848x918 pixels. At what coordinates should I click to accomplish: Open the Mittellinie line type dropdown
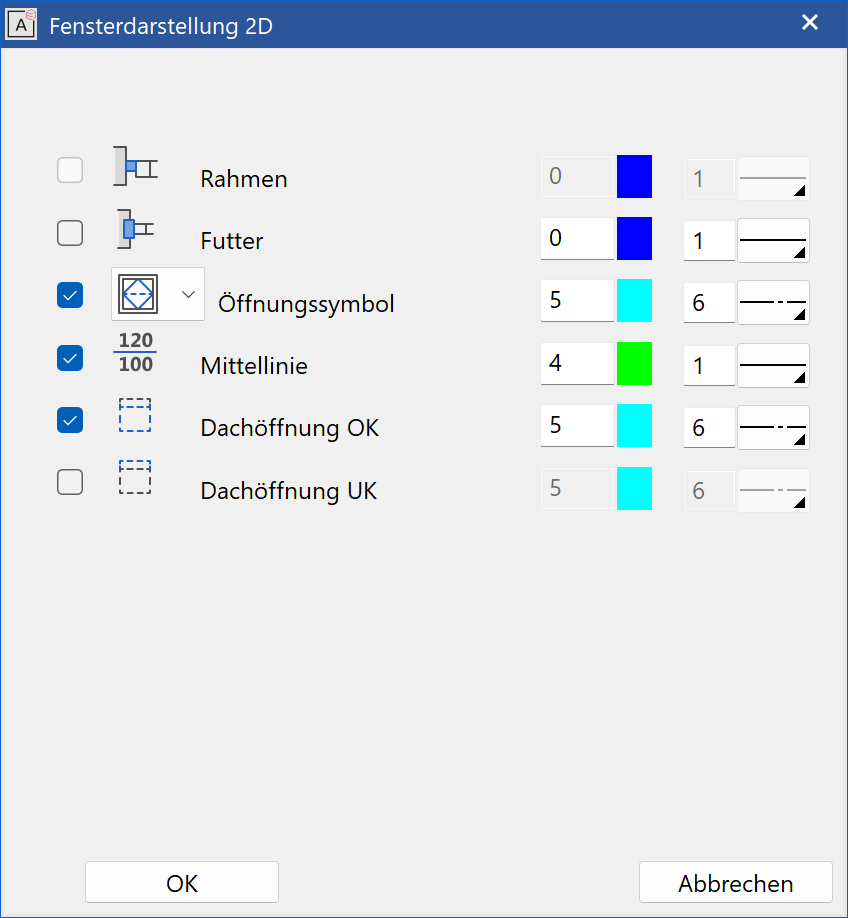(x=773, y=365)
